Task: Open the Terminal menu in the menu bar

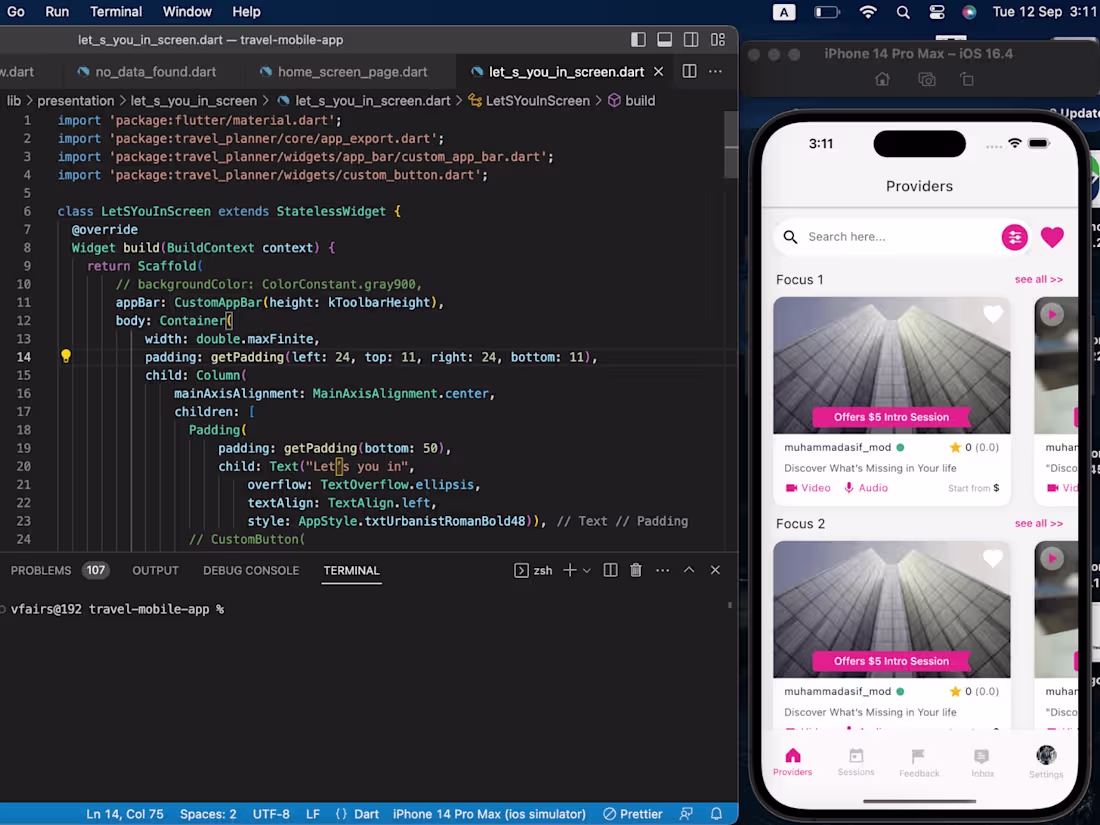Action: [115, 11]
